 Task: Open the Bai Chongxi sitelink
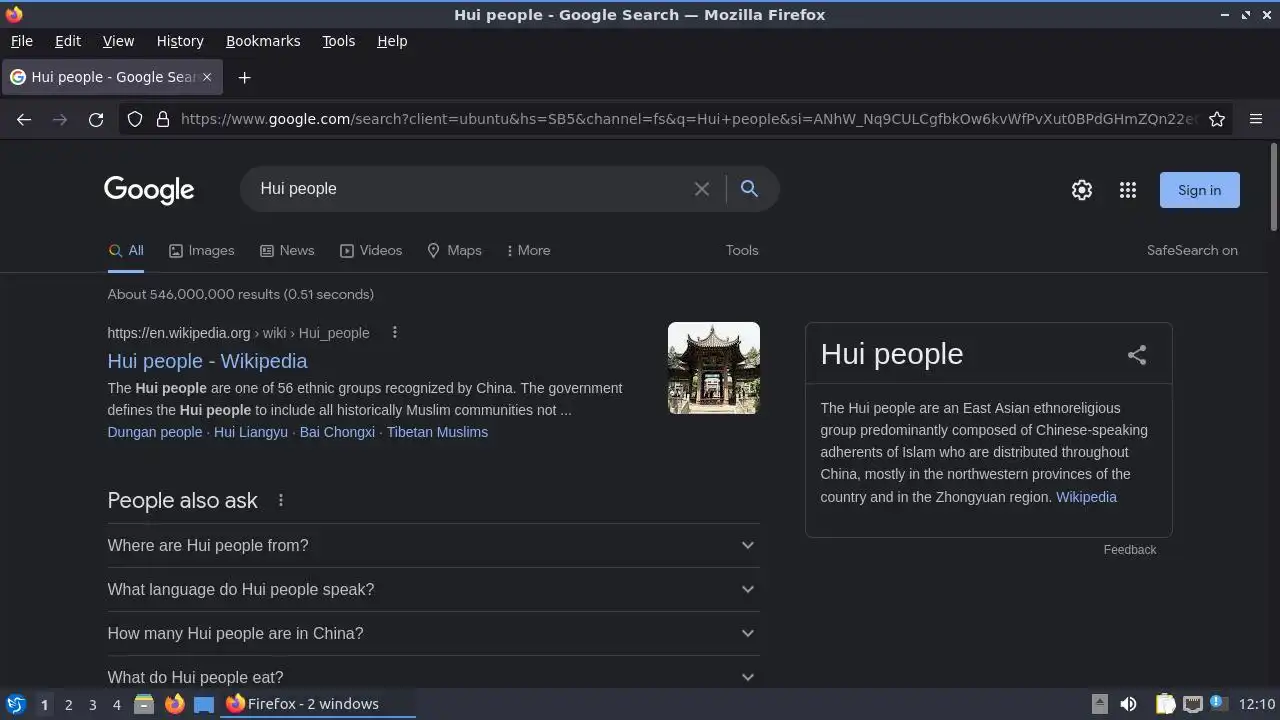tap(337, 432)
